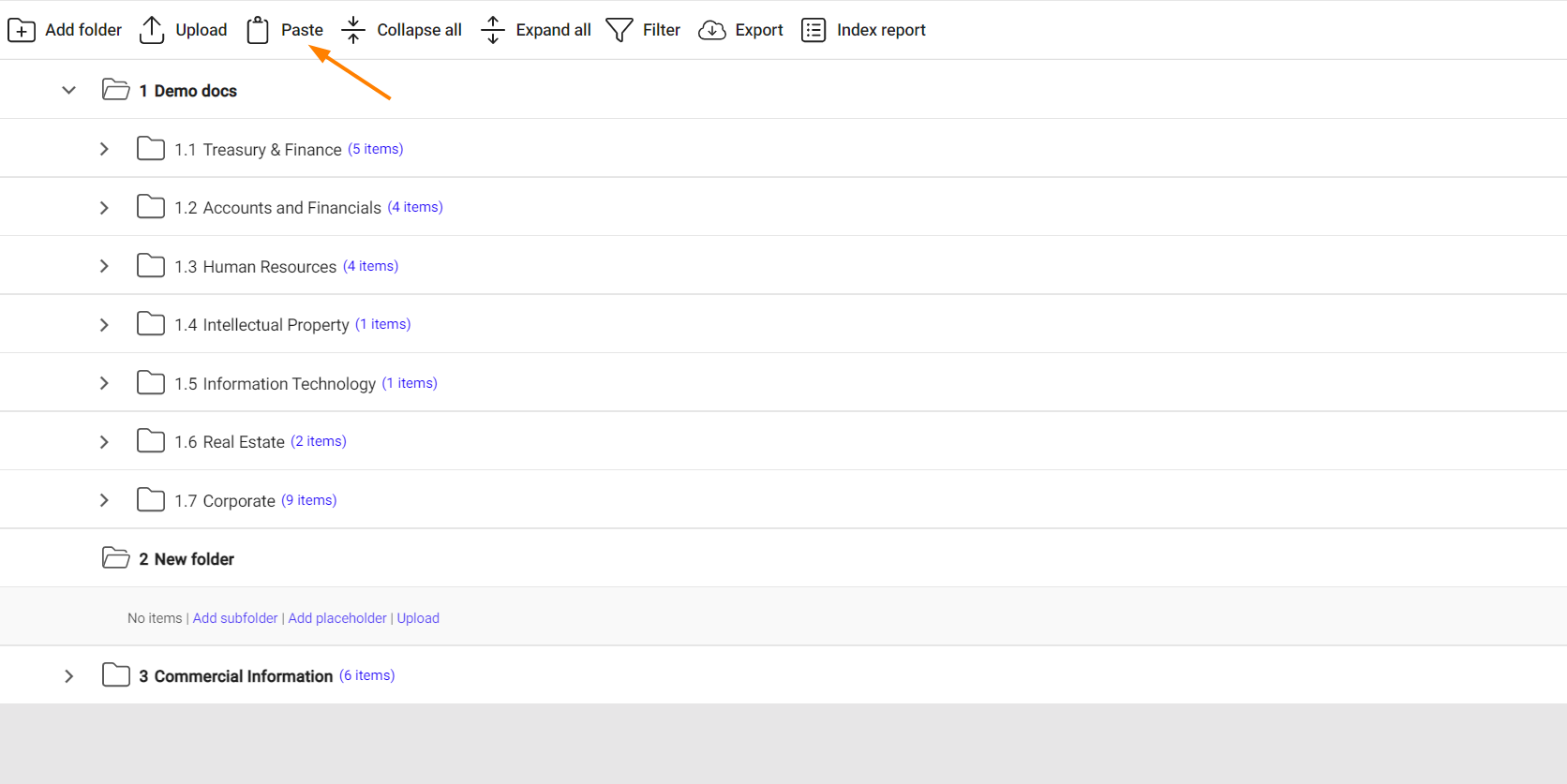Click the (5 items) count for Treasury

(x=376, y=149)
